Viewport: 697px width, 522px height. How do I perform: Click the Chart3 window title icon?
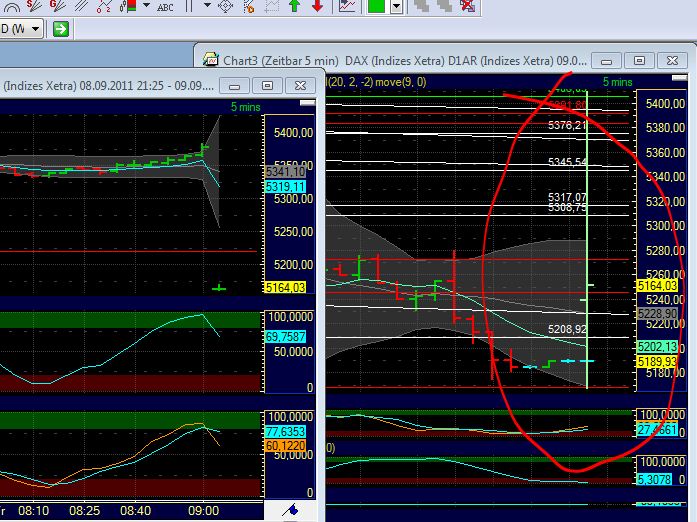tap(210, 59)
